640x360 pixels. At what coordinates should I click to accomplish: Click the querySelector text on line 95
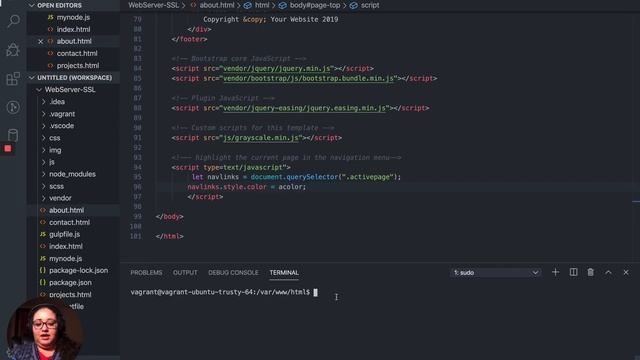point(312,177)
